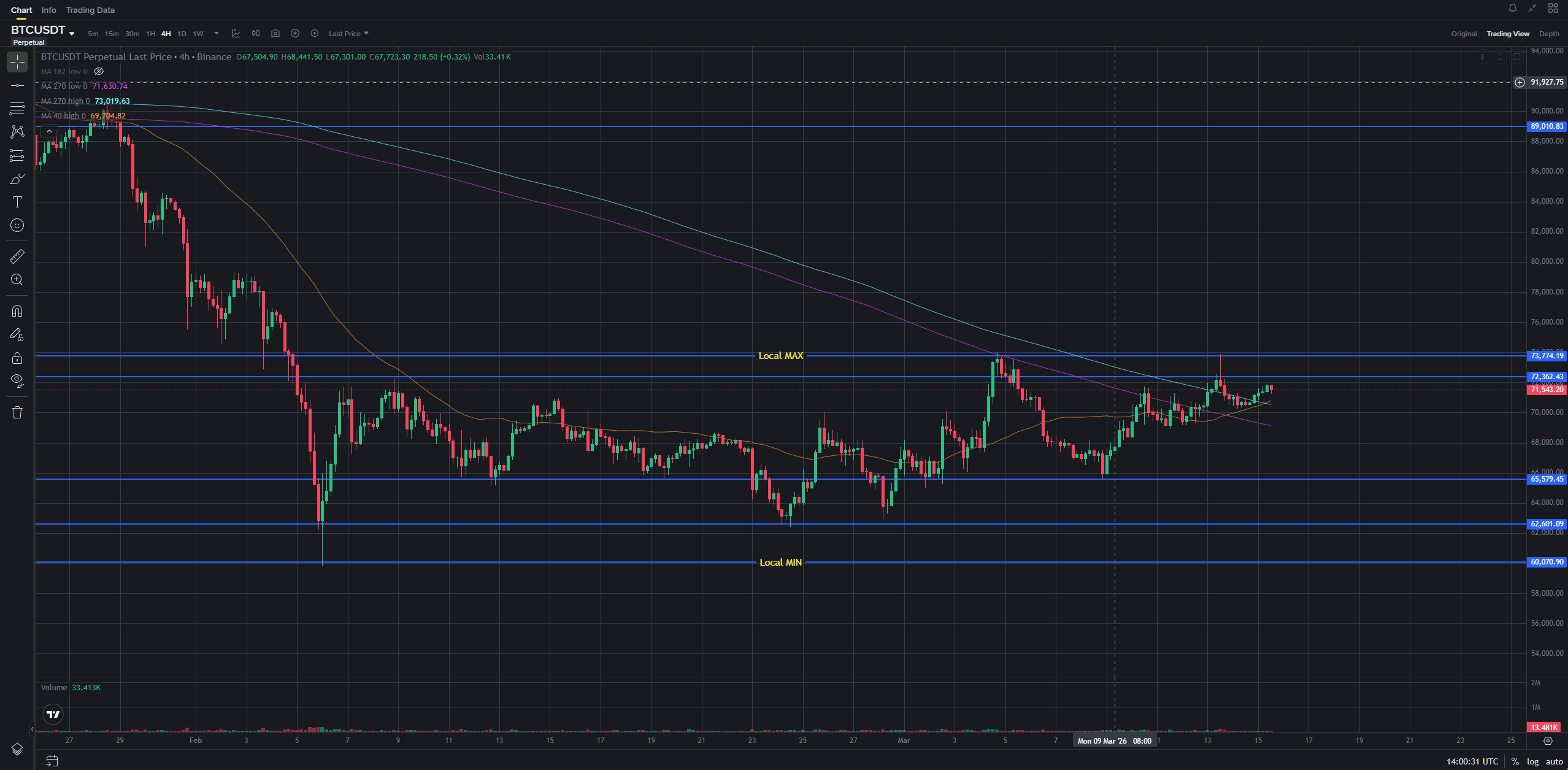
Task: Select the 1D timeframe
Action: pyautogui.click(x=182, y=34)
